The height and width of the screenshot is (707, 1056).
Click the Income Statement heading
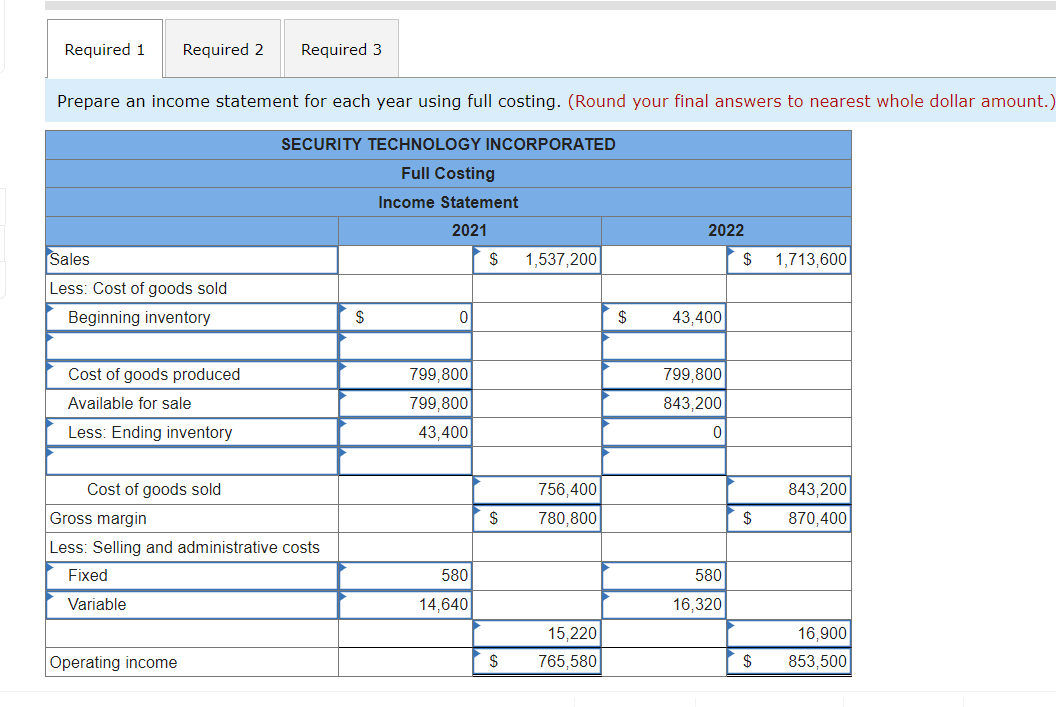(449, 203)
